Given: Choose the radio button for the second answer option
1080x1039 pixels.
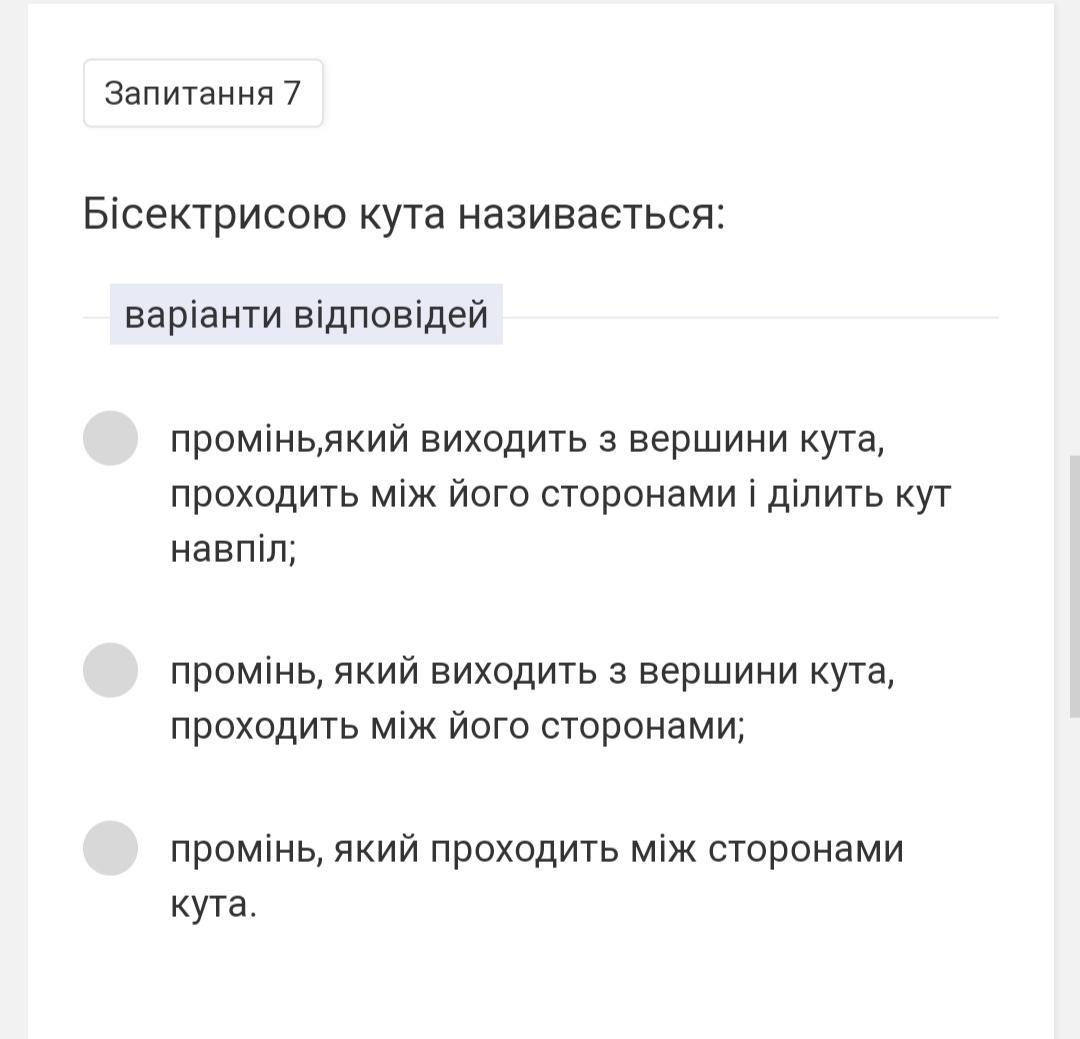Looking at the screenshot, I should point(110,670).
